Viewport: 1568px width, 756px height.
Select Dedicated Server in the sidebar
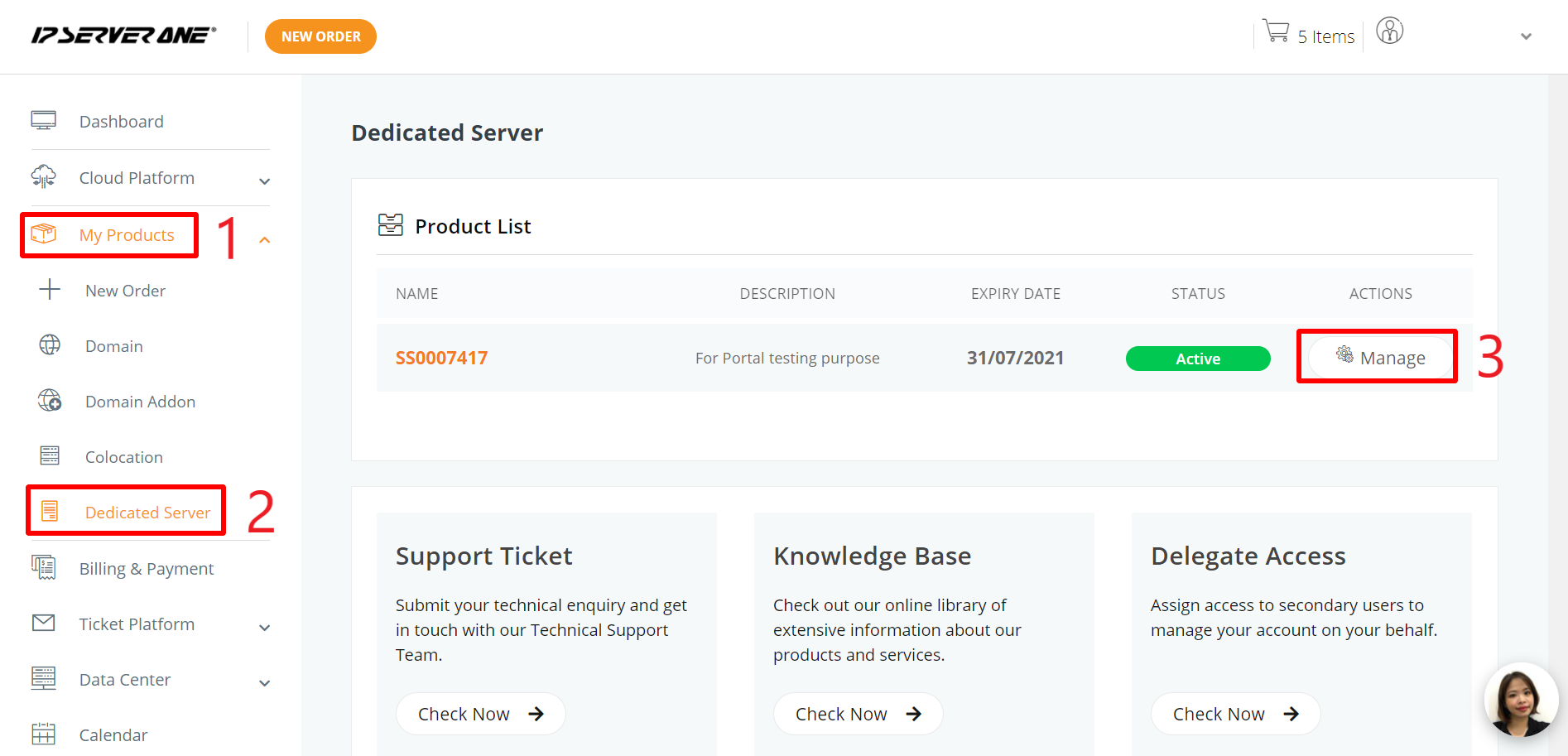tap(147, 512)
